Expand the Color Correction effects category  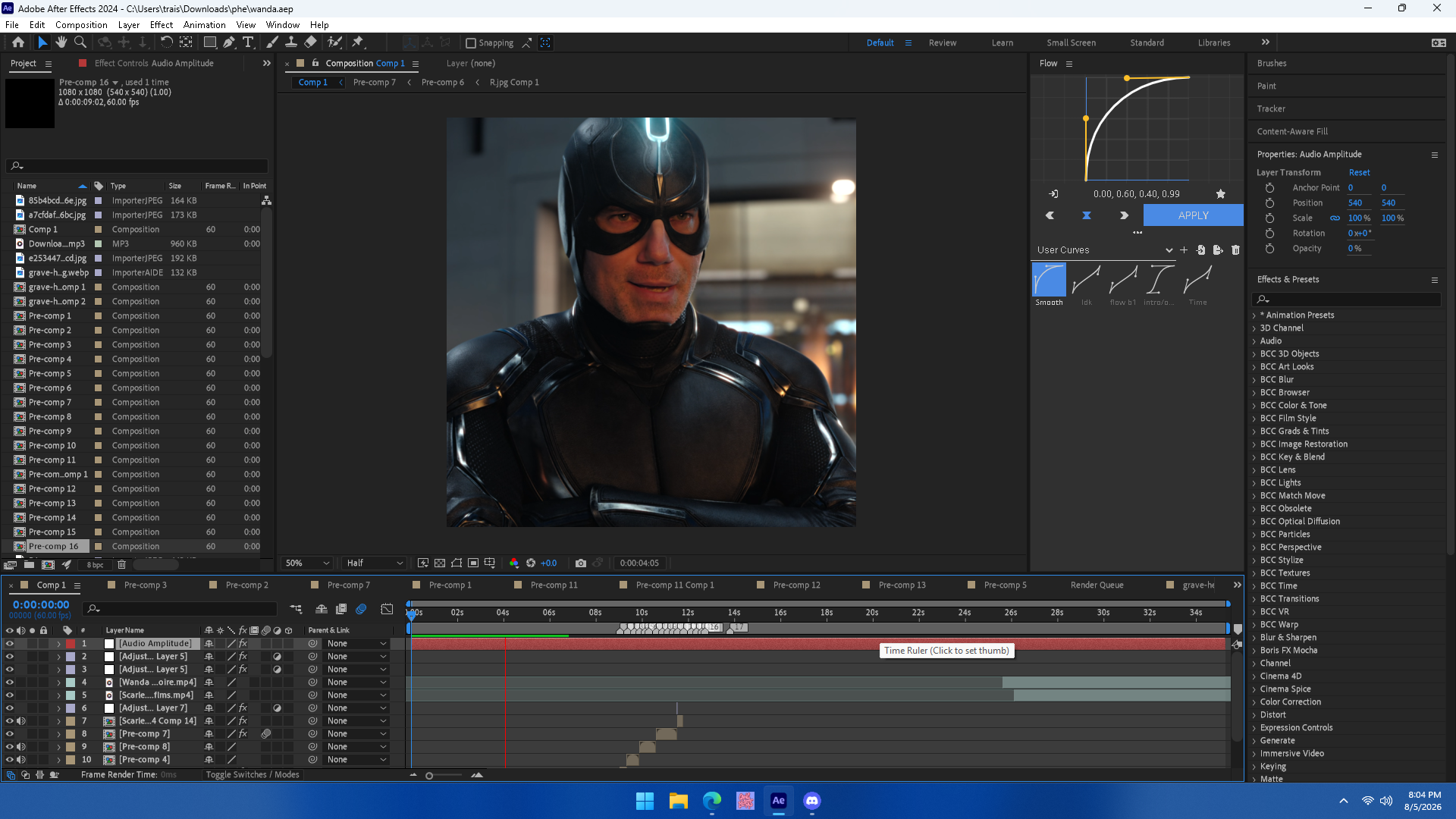[1254, 702]
